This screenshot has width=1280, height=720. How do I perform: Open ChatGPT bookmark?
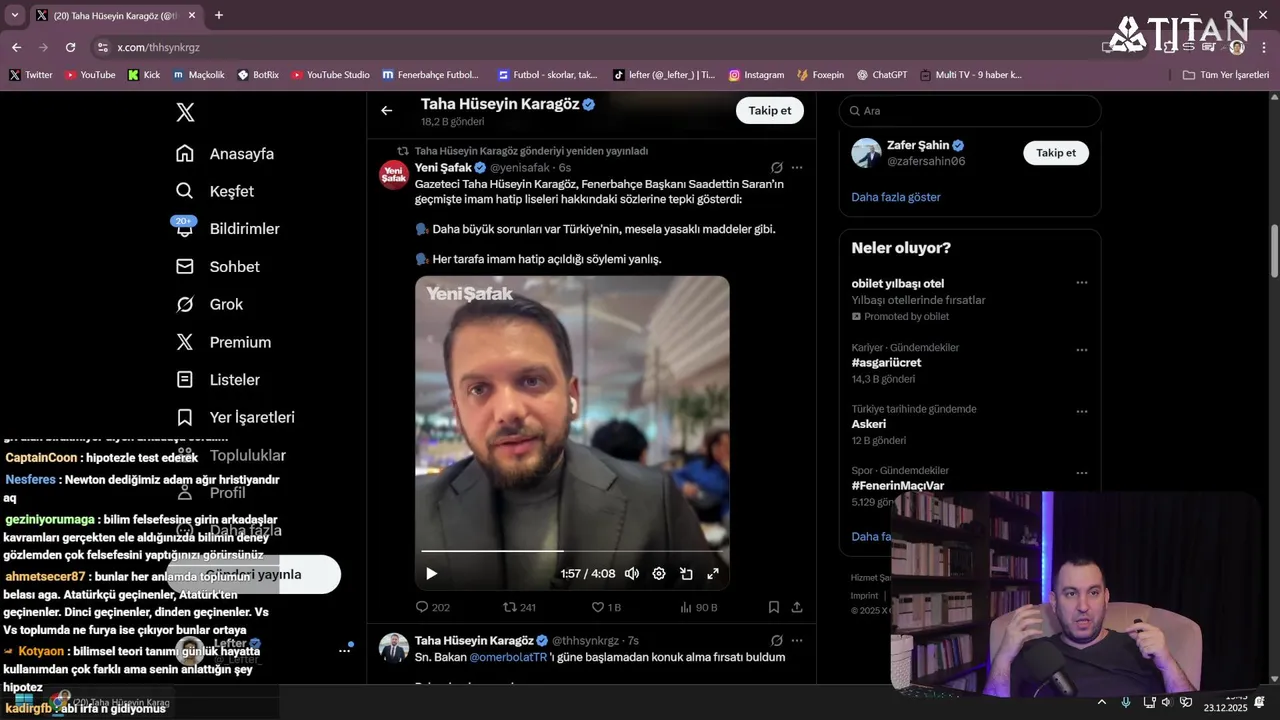tap(882, 75)
